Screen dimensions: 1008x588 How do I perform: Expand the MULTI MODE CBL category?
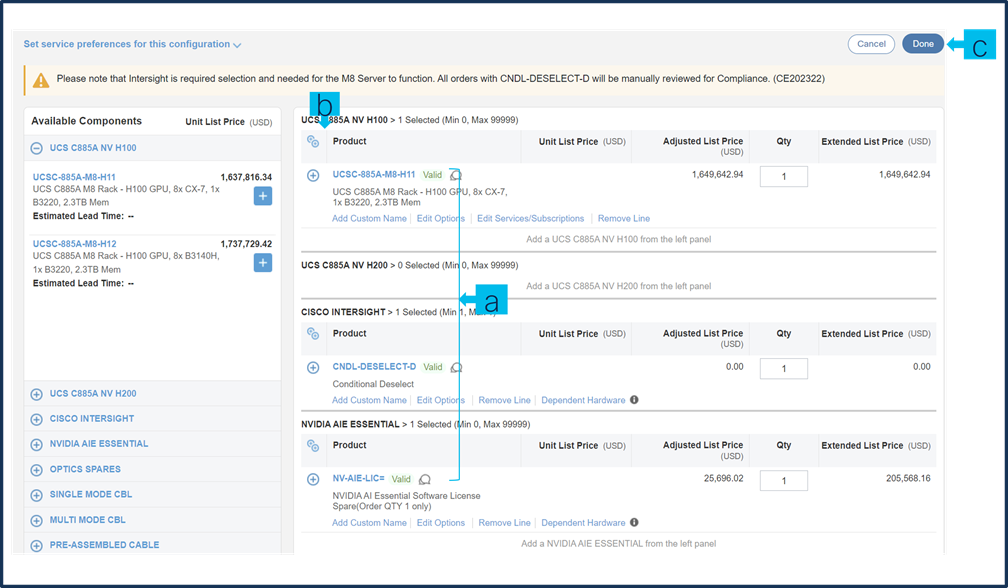coord(37,521)
